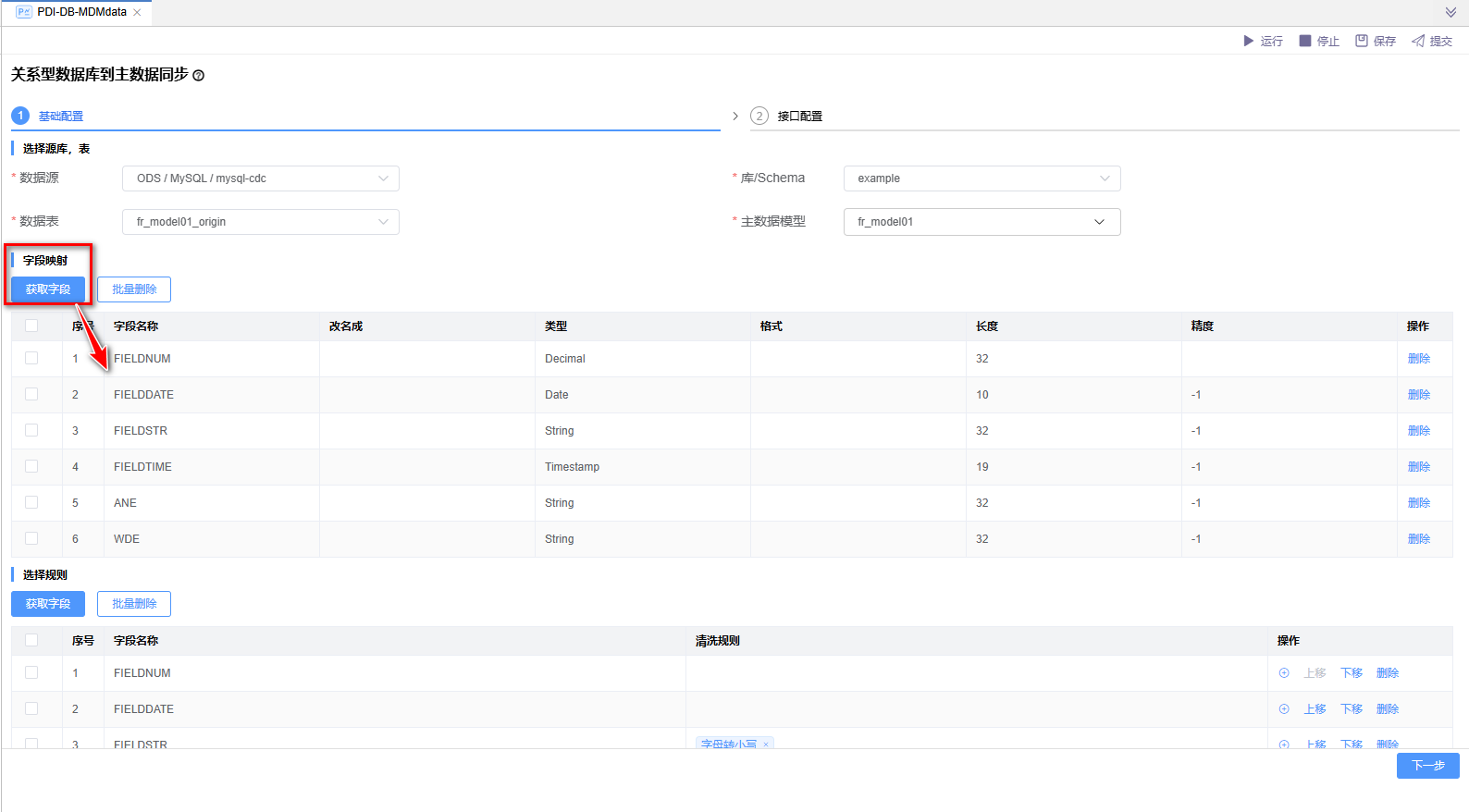Click 下移 for the FIELDNUM rule row
1469x812 pixels.
tap(1352, 673)
